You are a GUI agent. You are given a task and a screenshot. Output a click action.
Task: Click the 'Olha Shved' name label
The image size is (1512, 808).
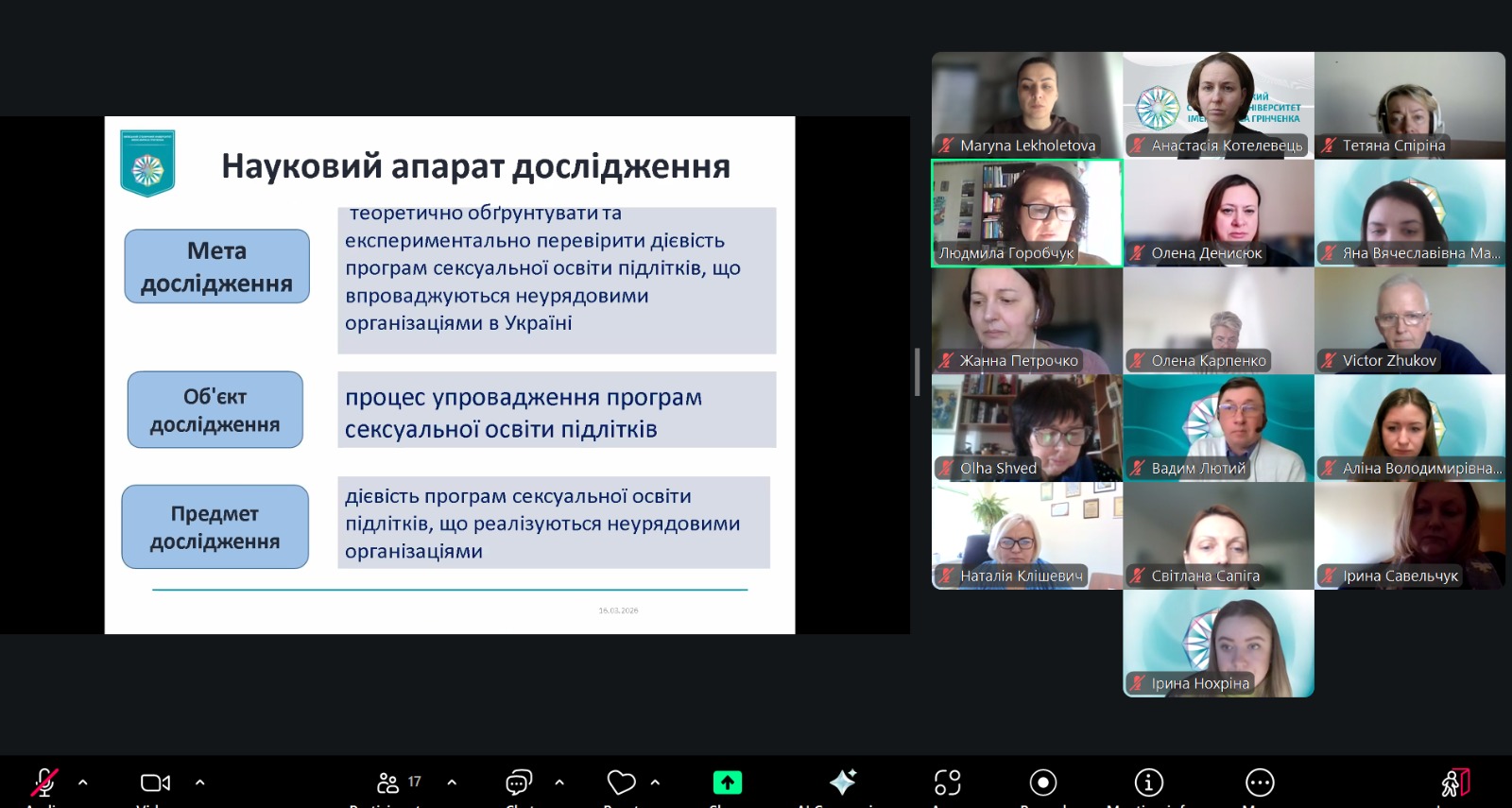[x=998, y=469]
